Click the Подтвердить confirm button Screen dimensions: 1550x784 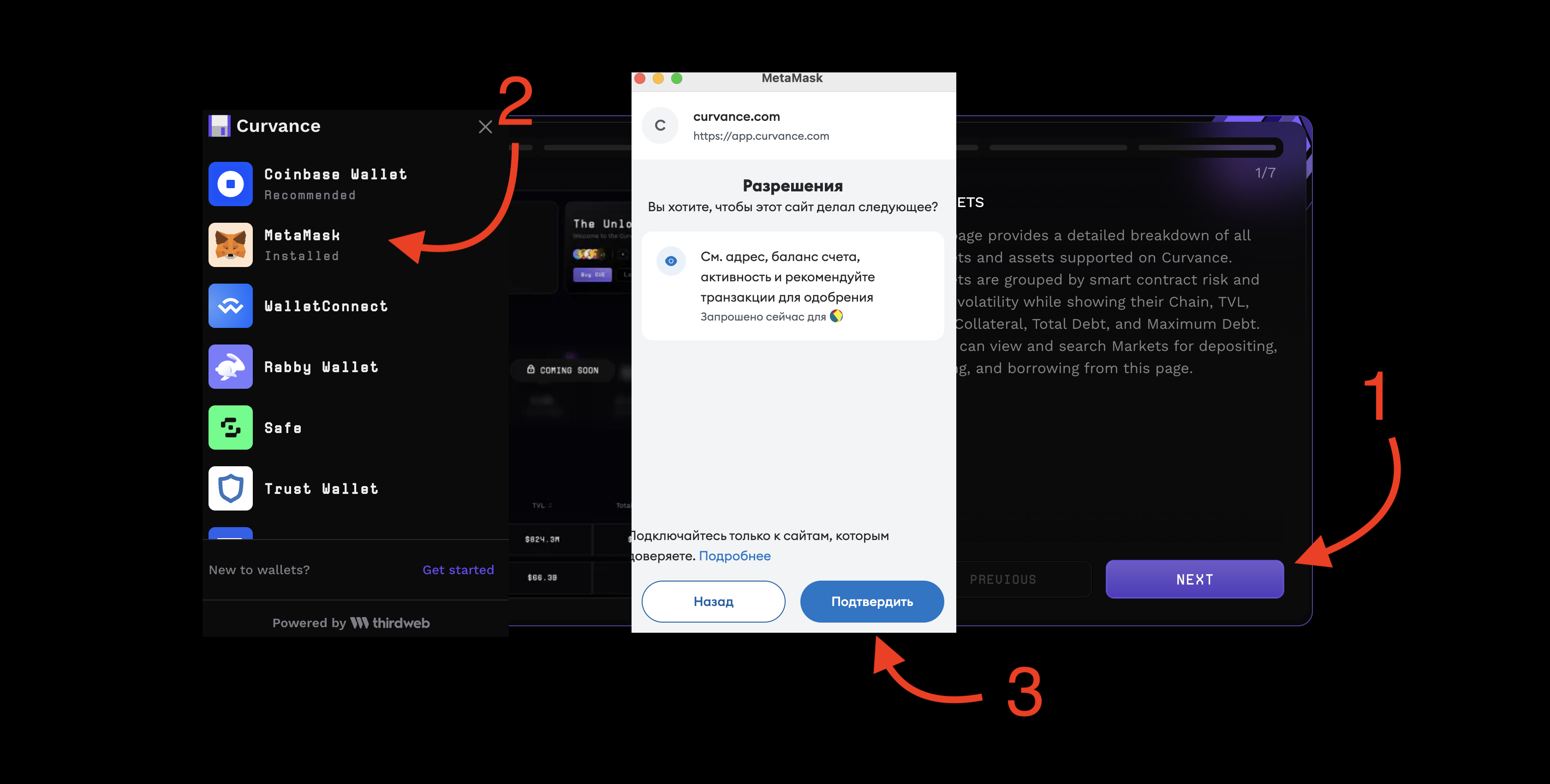tap(872, 601)
